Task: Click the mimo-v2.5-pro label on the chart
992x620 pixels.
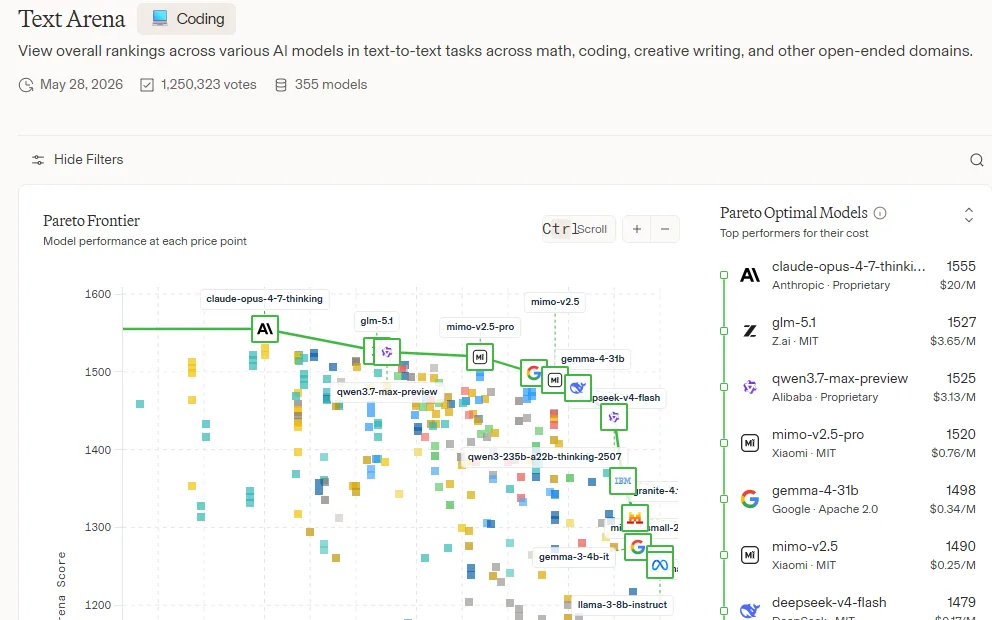Action: (x=480, y=326)
